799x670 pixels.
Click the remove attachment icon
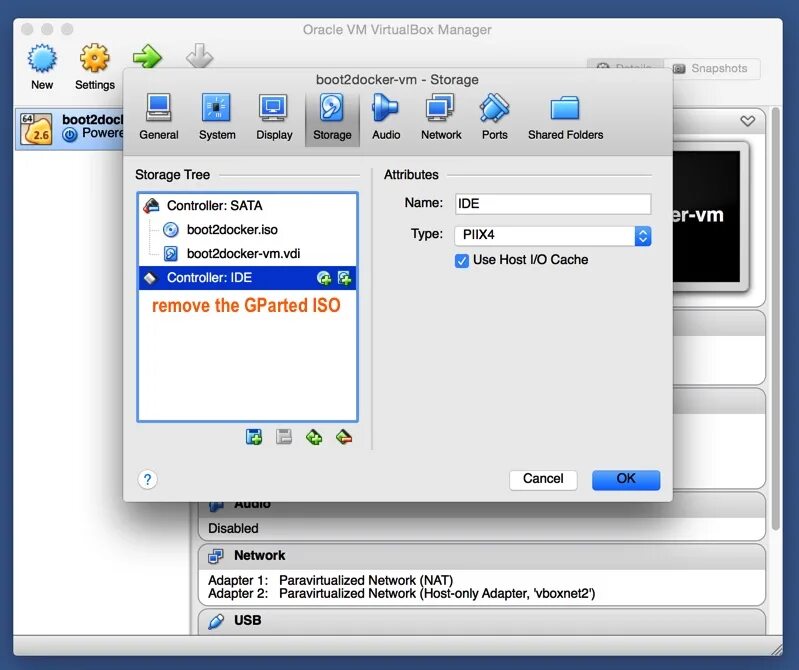[x=344, y=437]
